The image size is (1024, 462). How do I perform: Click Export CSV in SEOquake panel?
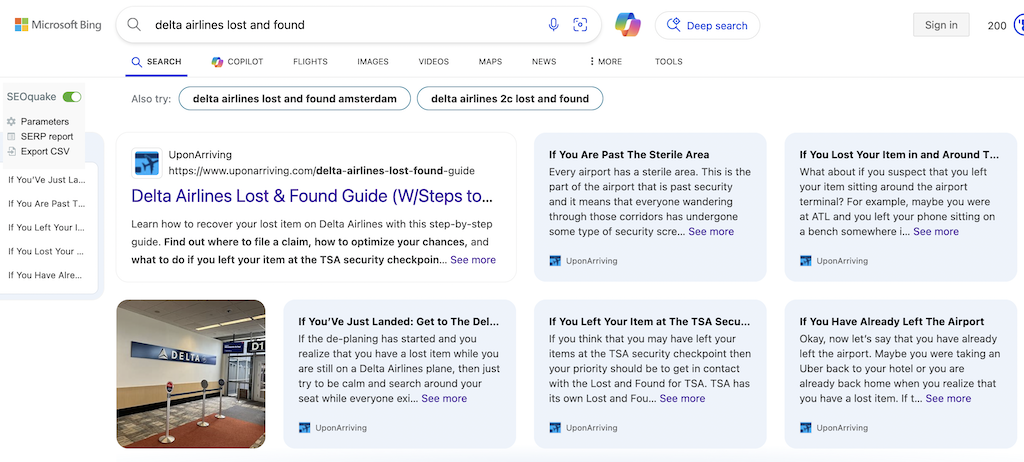pyautogui.click(x=45, y=152)
